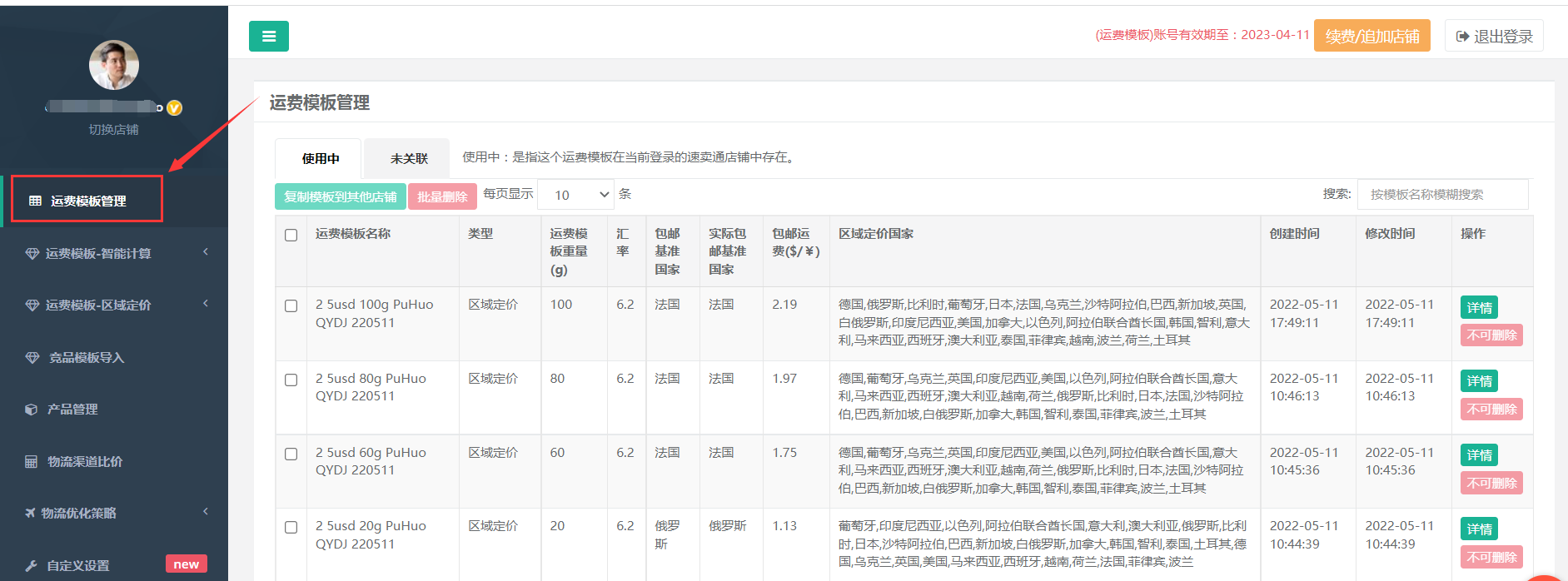This screenshot has width=1568, height=581.
Task: Check the row 2 5usd 20g PuHuo
Action: pos(291,527)
